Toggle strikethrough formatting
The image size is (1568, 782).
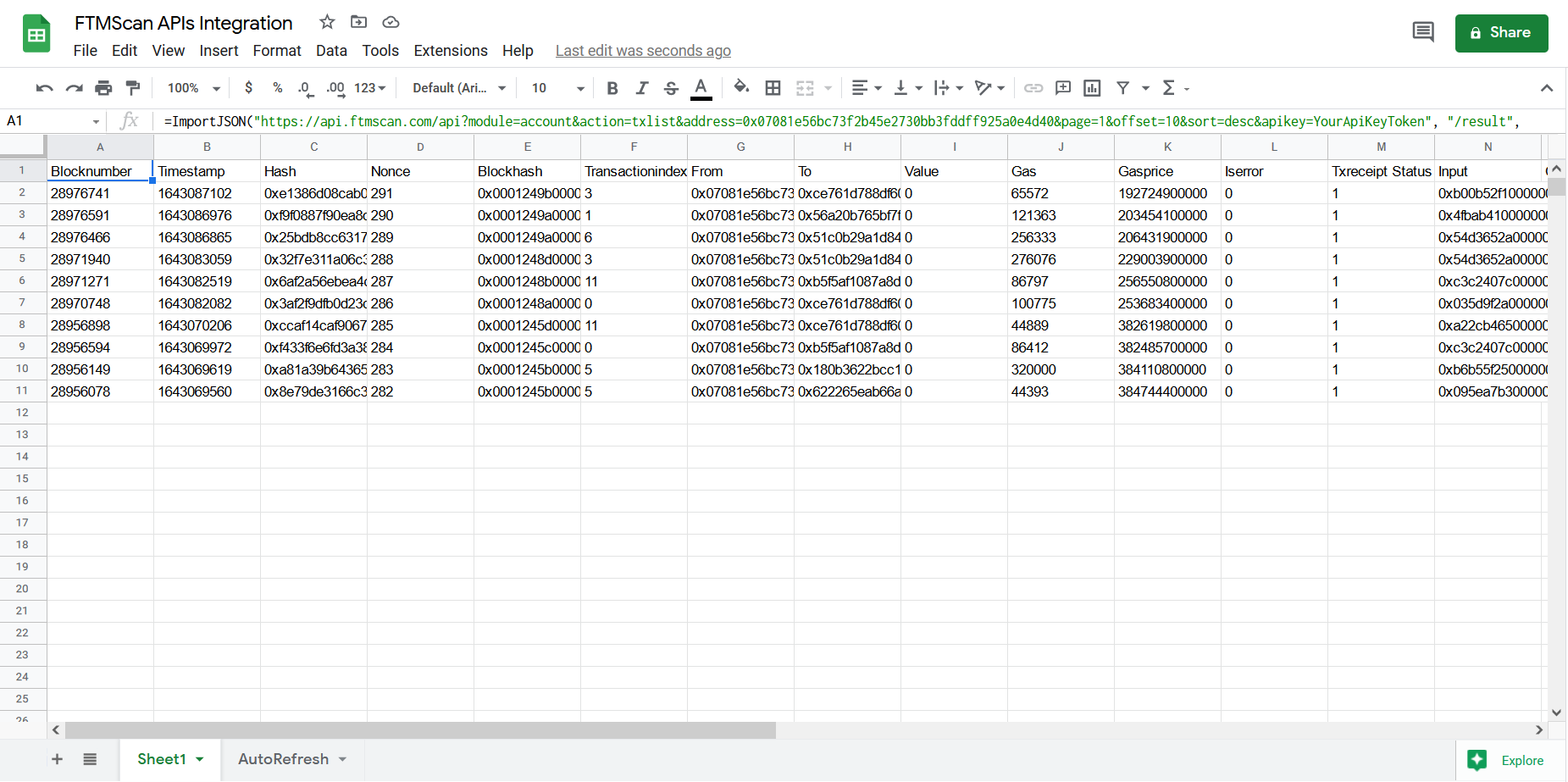click(671, 88)
